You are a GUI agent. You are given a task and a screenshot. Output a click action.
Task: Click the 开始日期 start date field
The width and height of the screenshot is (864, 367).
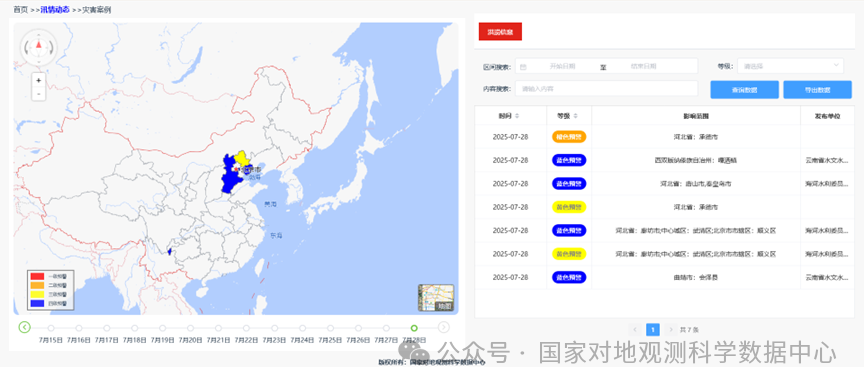coord(562,66)
